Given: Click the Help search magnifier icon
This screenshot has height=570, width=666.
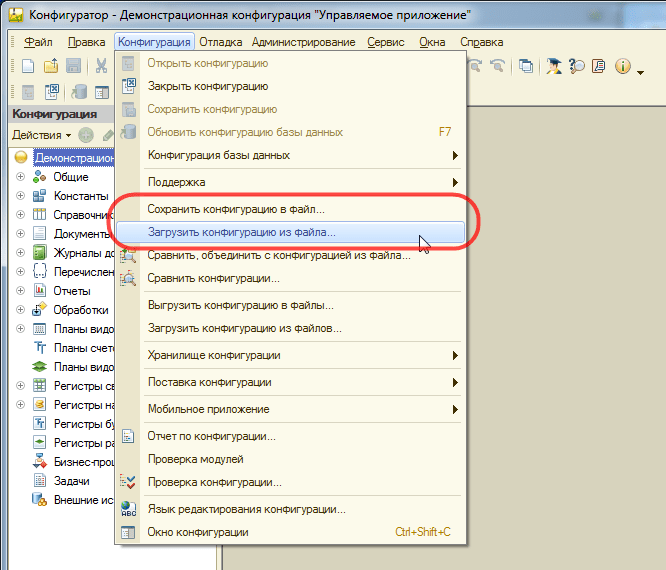Looking at the screenshot, I should [576, 66].
